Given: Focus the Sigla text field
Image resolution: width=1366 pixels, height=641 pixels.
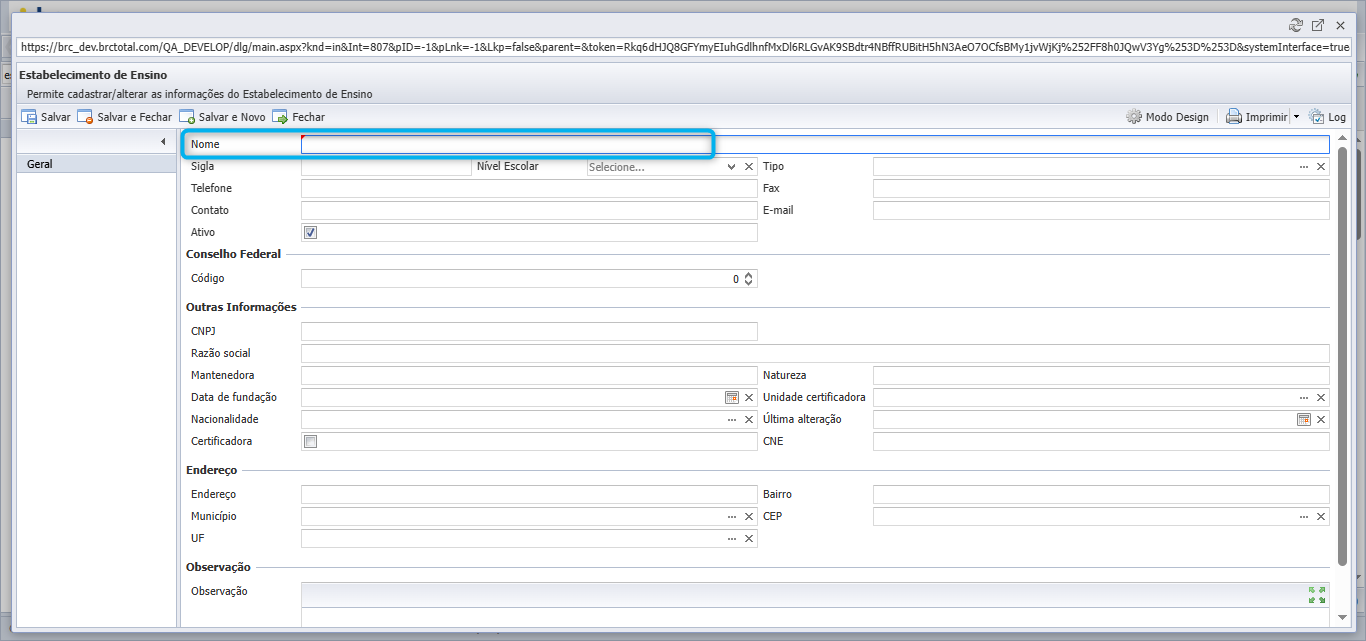Looking at the screenshot, I should 386,166.
